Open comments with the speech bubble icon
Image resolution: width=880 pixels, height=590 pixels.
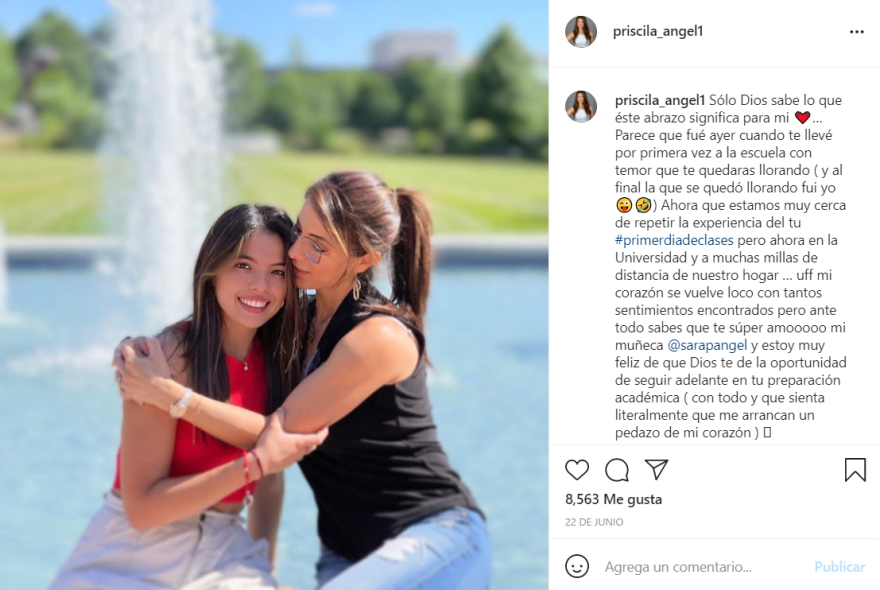point(617,469)
